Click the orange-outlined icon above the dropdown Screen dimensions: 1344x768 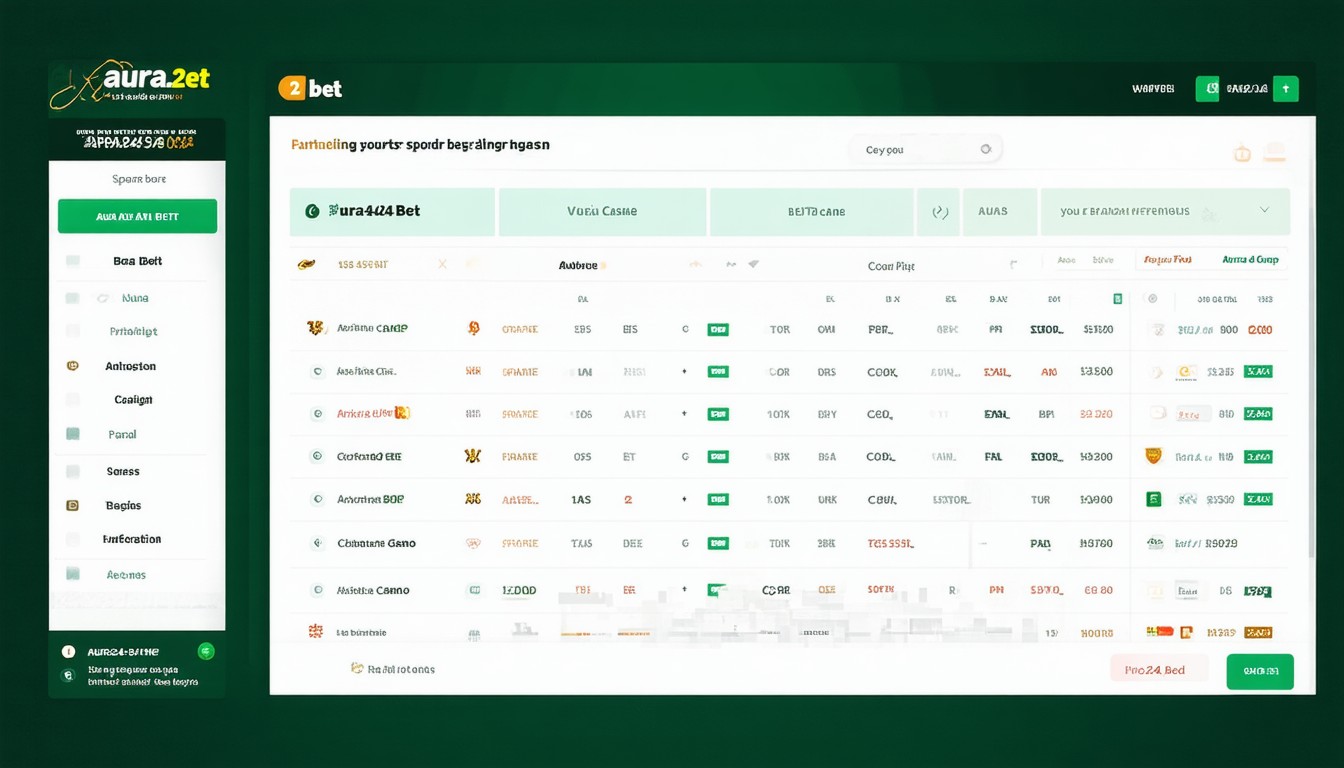[x=1242, y=154]
